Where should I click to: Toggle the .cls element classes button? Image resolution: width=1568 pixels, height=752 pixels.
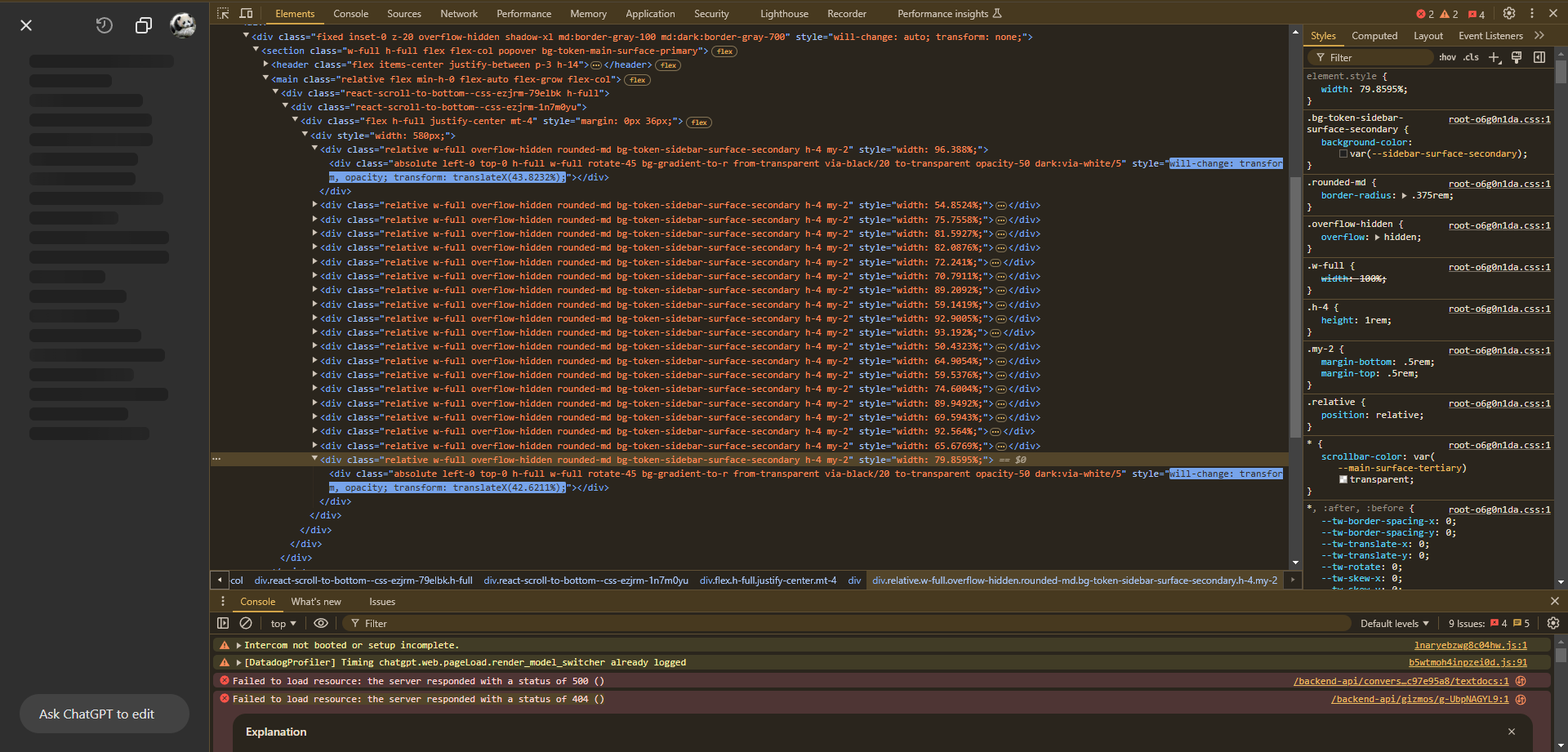(1471, 57)
